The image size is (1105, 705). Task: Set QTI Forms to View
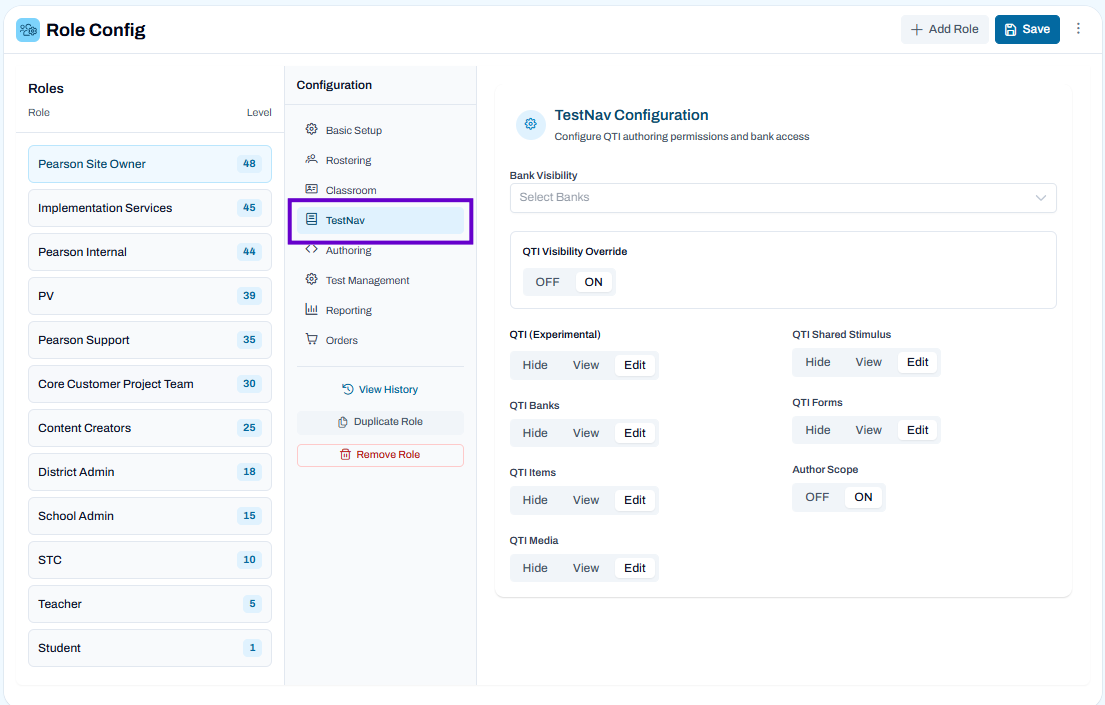pos(868,430)
